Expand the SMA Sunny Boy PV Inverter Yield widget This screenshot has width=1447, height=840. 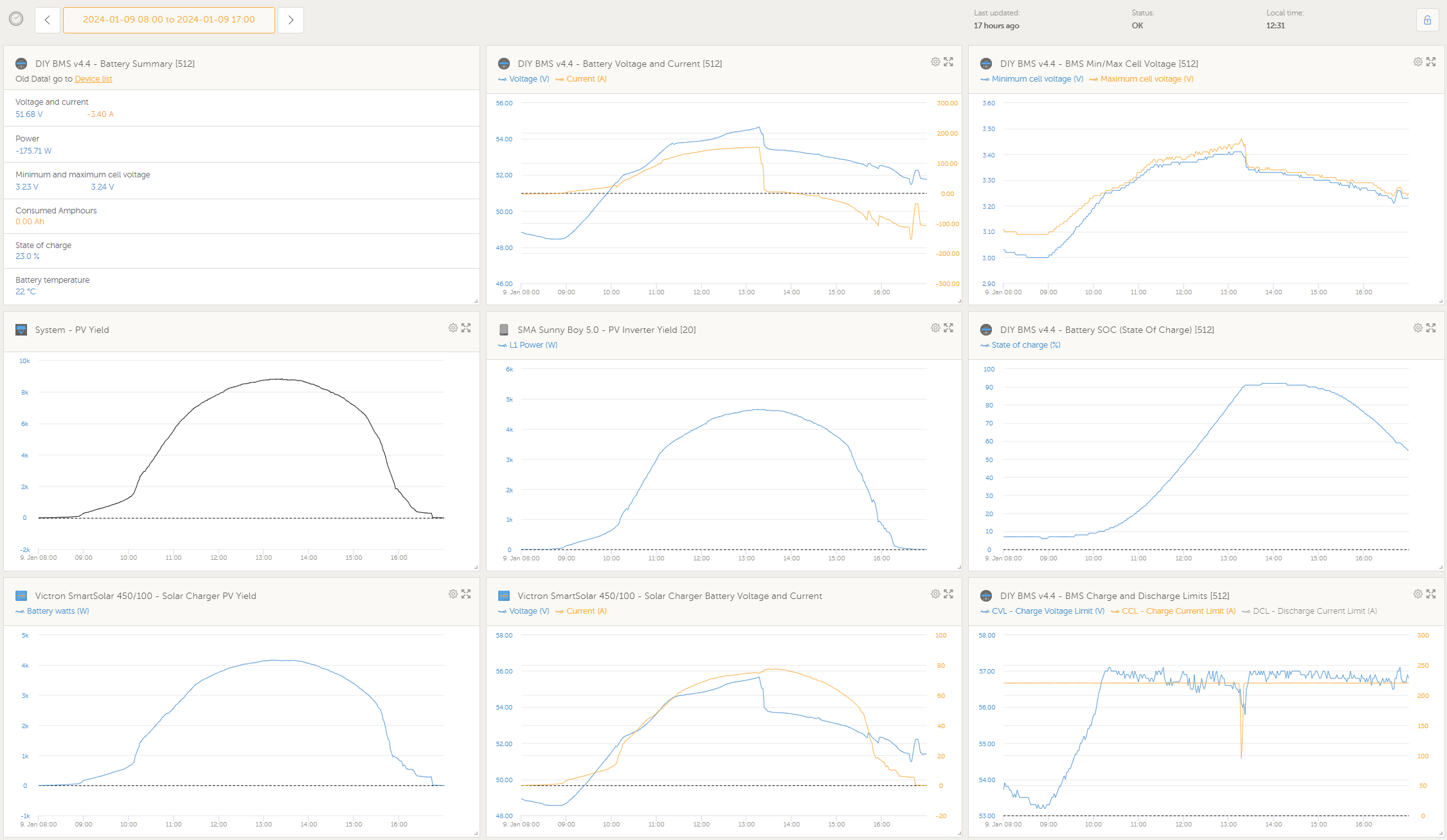(x=949, y=328)
